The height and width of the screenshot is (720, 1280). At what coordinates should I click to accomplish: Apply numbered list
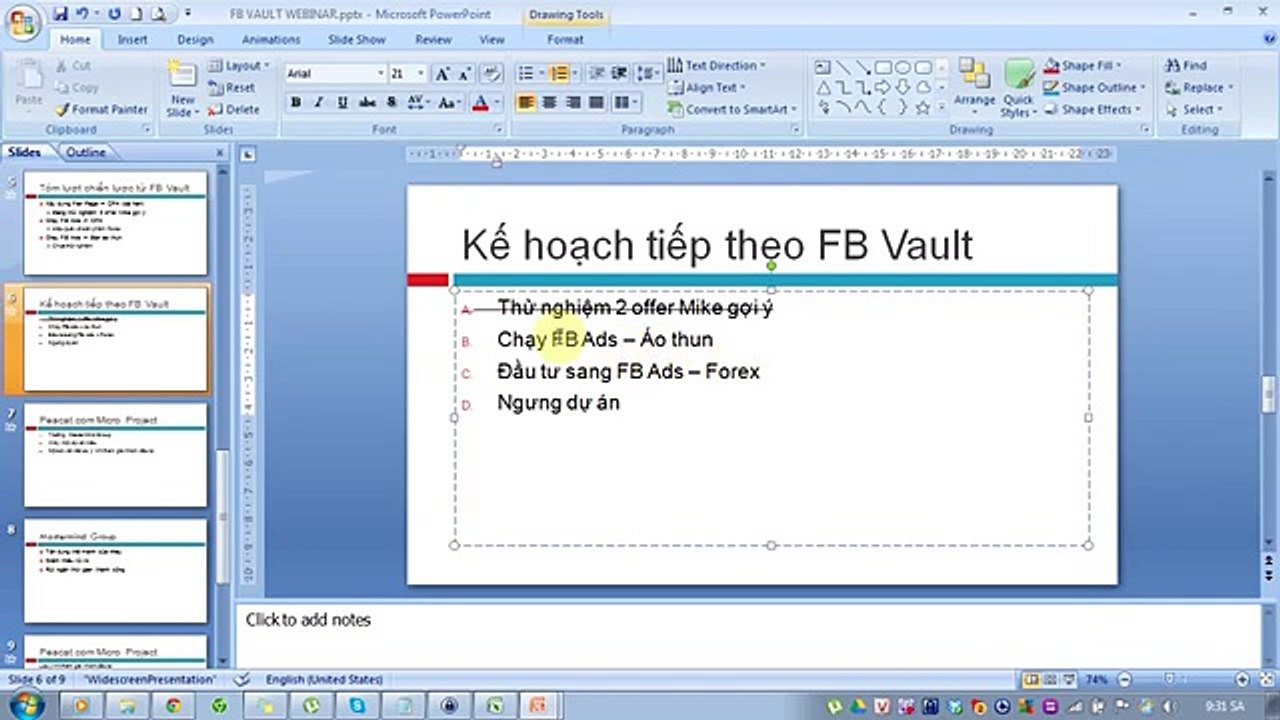[x=559, y=74]
